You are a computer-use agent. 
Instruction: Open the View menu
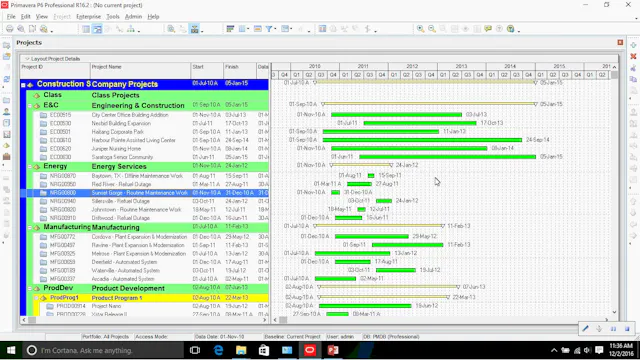click(x=42, y=17)
